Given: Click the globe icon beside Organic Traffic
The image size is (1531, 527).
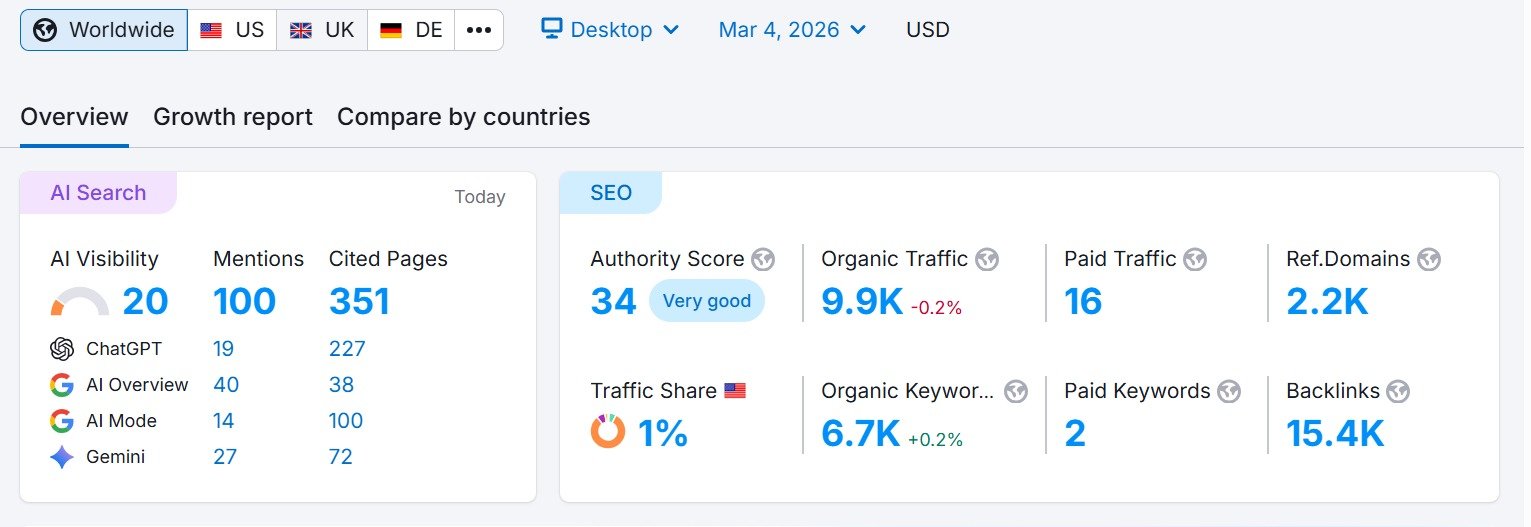Looking at the screenshot, I should coord(987,260).
